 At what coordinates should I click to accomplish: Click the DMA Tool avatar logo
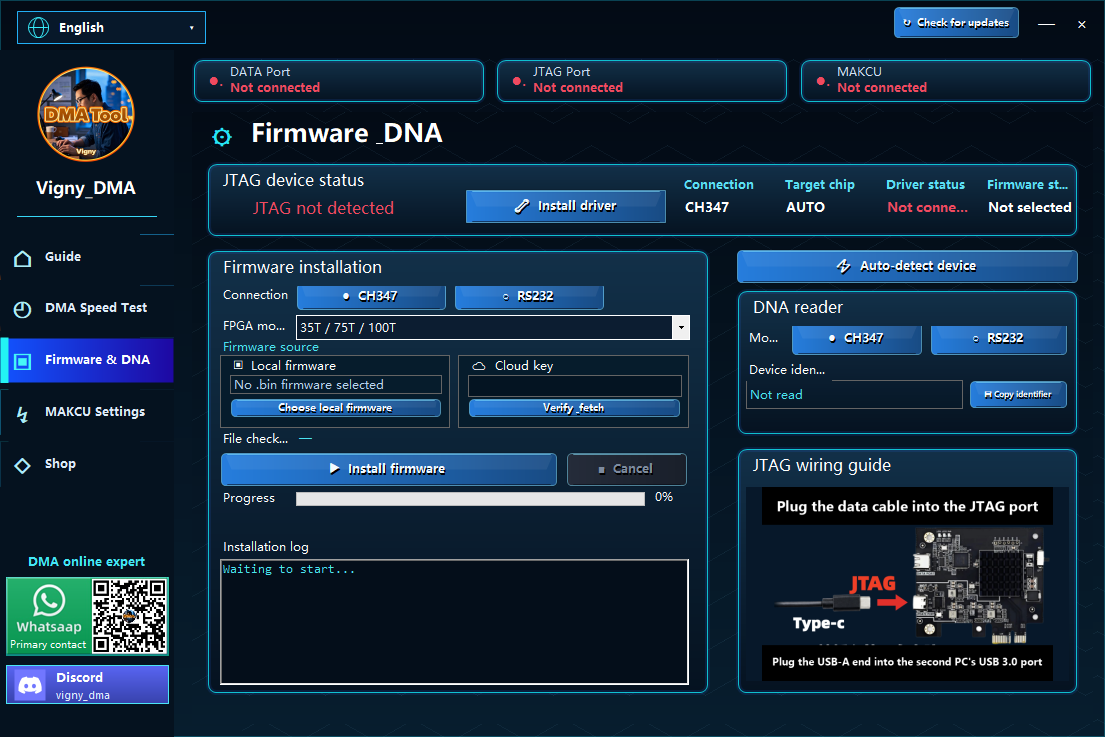click(x=85, y=114)
